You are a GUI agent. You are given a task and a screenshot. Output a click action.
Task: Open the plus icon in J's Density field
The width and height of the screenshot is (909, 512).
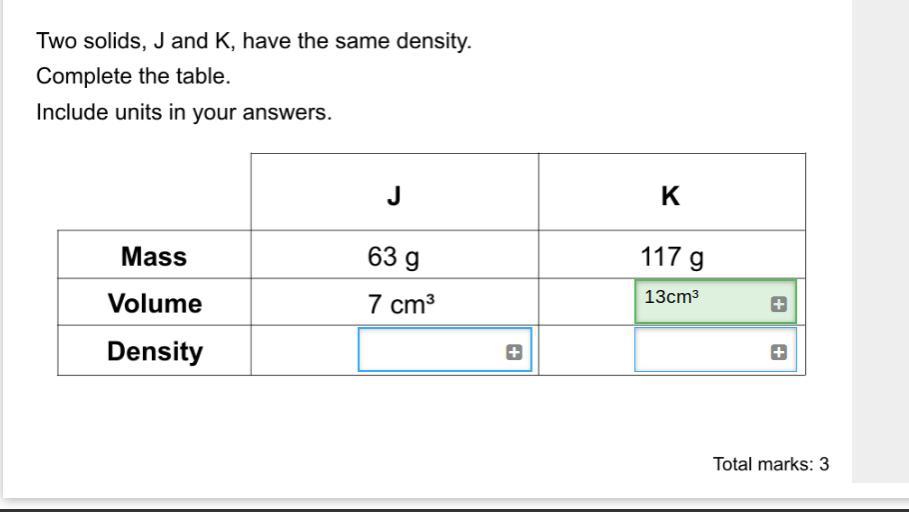[x=514, y=352]
